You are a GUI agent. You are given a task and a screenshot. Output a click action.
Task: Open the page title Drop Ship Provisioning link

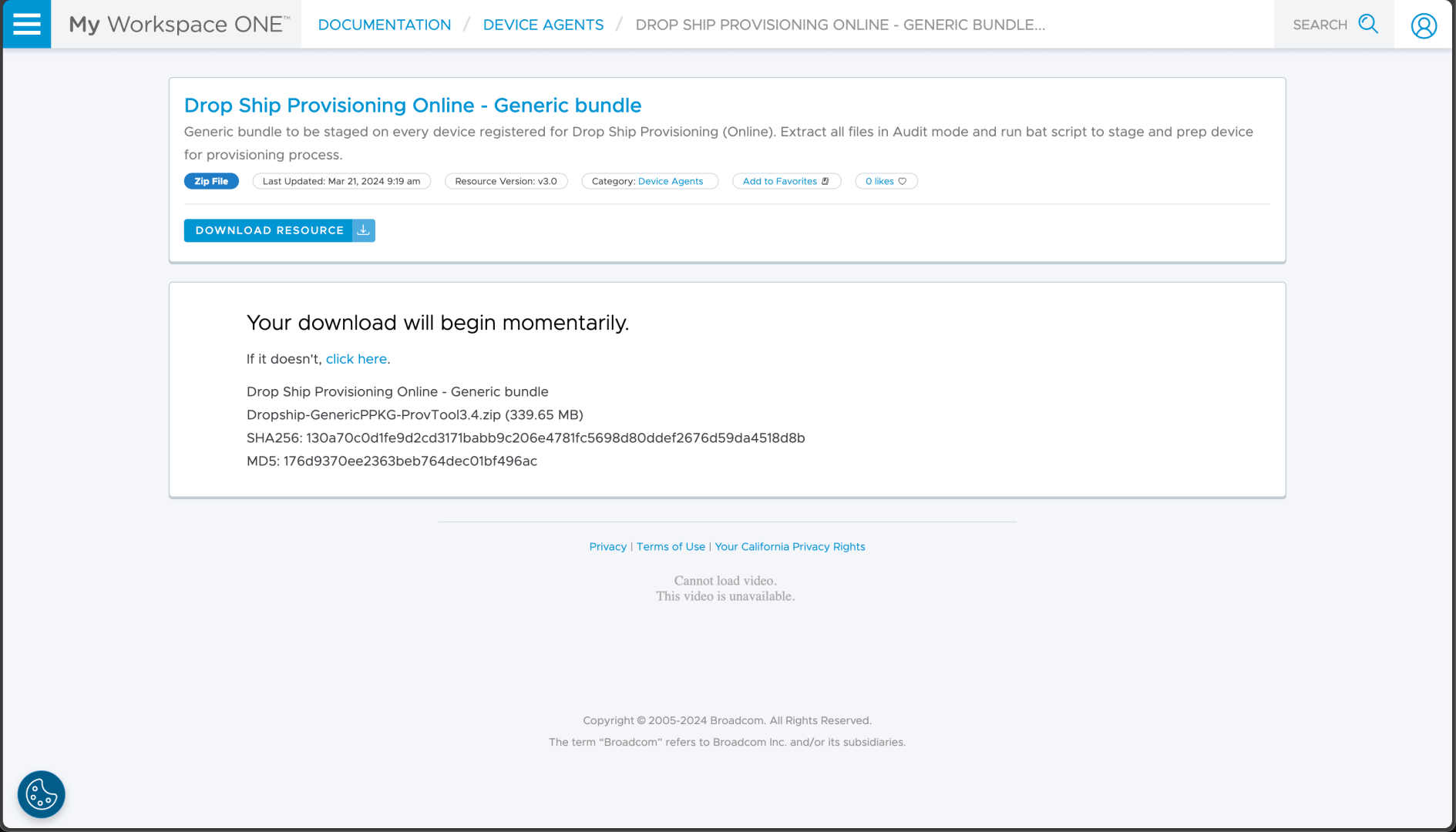pos(412,106)
